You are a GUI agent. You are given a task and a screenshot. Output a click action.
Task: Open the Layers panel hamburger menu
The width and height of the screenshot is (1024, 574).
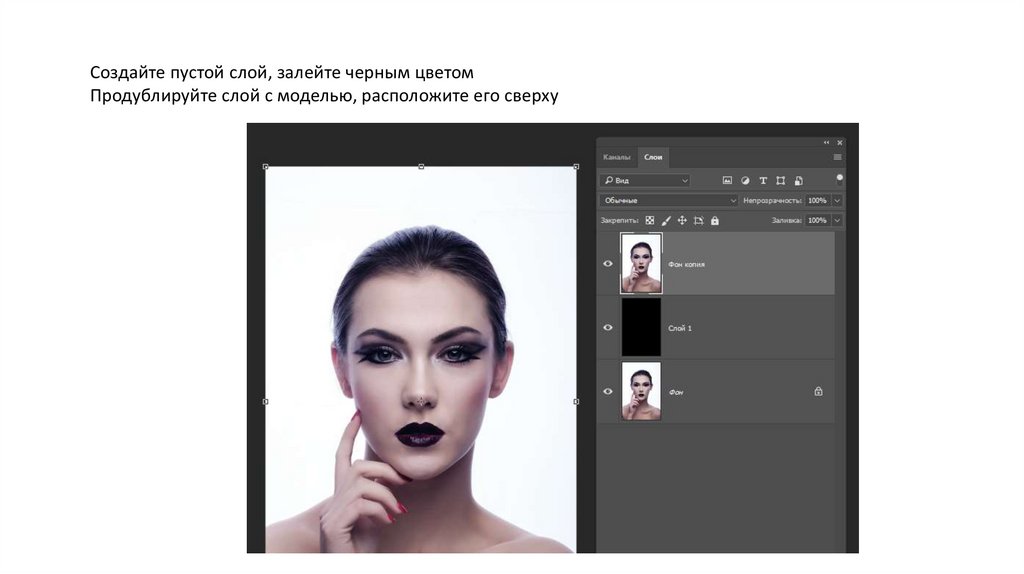click(837, 157)
